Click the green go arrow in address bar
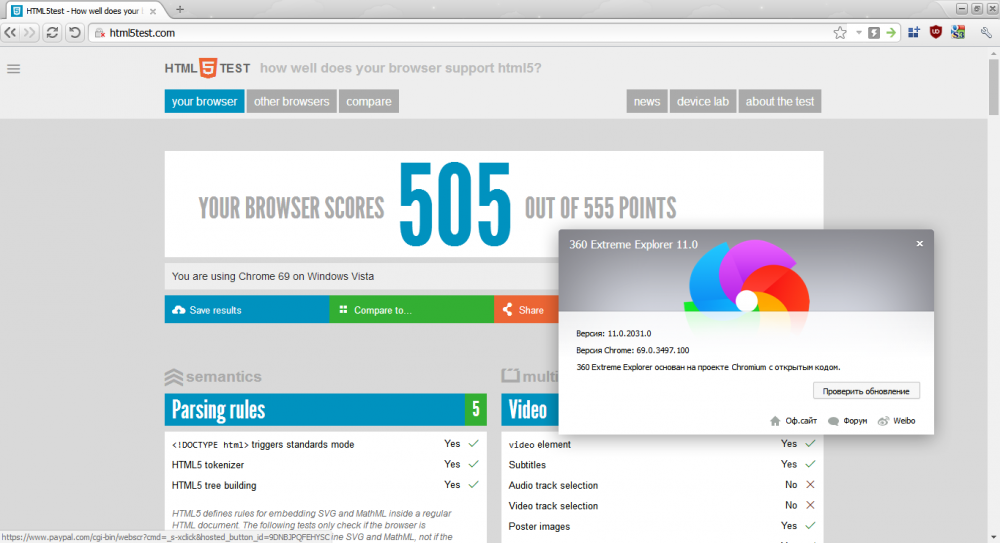1000x543 pixels. [891, 33]
